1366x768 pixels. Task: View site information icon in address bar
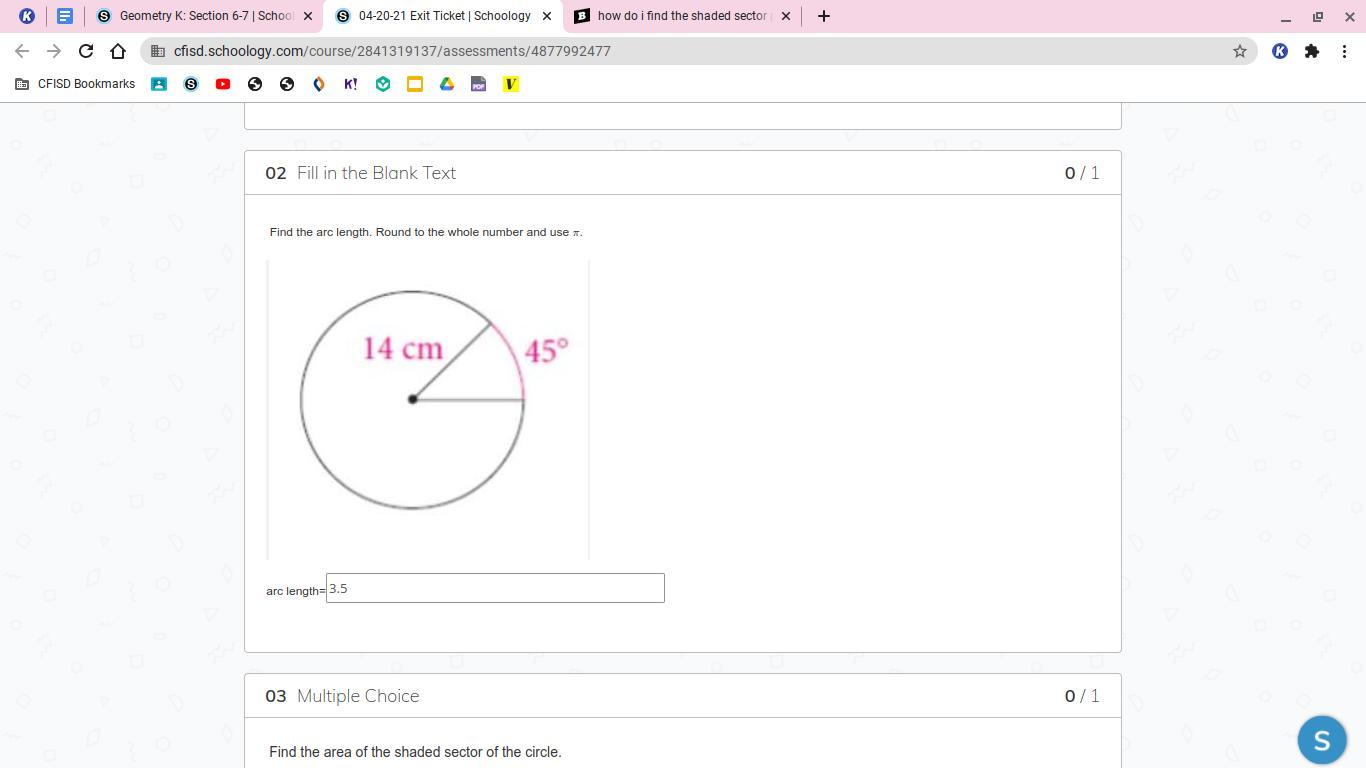[x=158, y=51]
